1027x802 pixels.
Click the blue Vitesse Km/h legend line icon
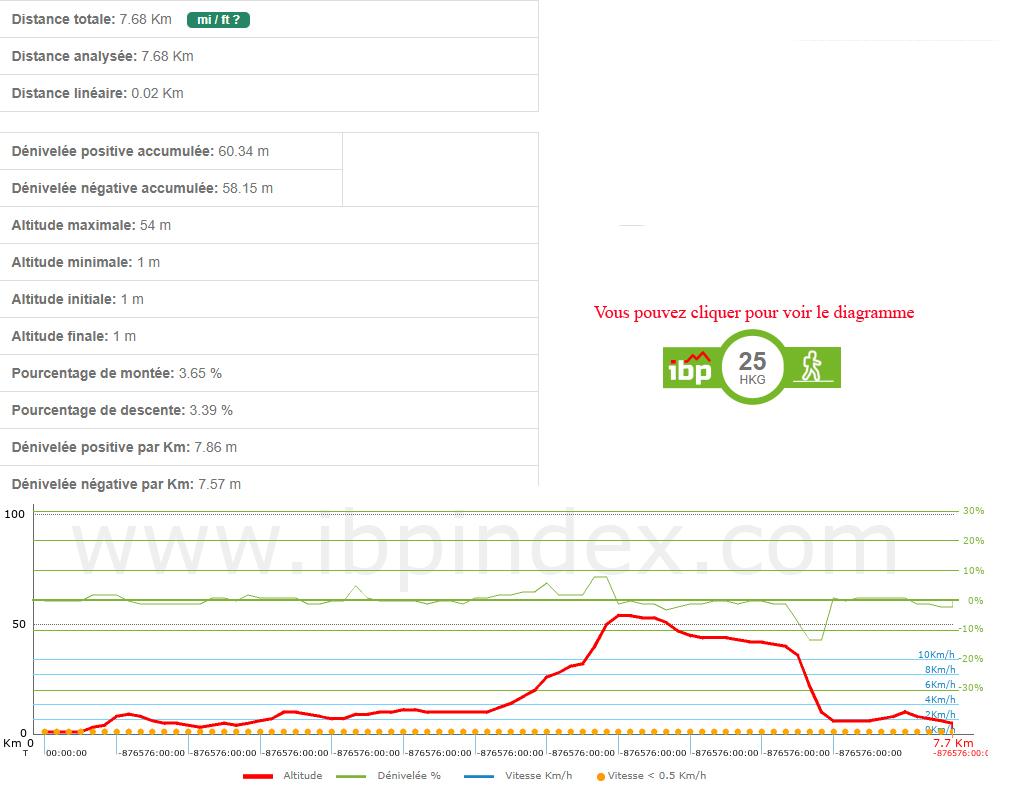[x=480, y=776]
